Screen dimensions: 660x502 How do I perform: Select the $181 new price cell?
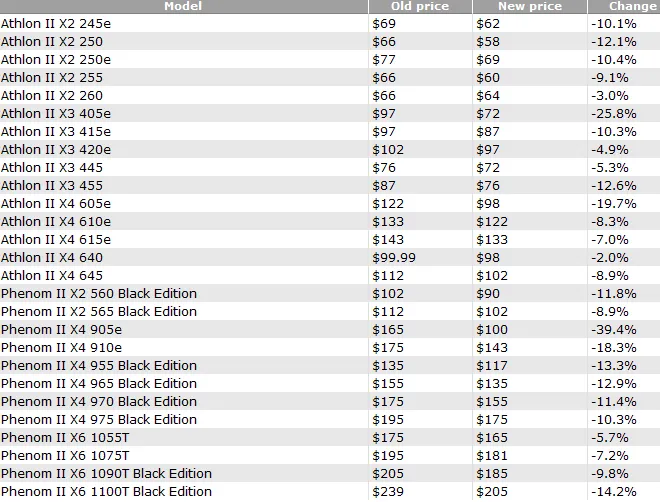pyautogui.click(x=489, y=455)
